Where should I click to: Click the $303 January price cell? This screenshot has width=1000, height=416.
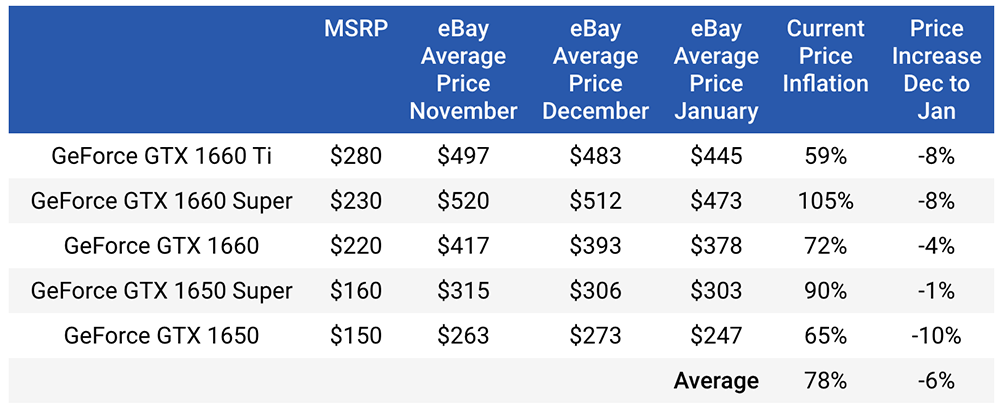coord(716,291)
